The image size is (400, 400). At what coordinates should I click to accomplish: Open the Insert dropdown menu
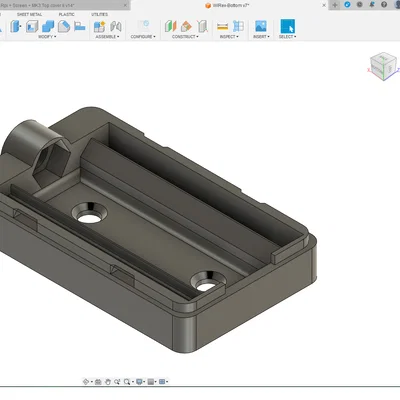point(261,37)
